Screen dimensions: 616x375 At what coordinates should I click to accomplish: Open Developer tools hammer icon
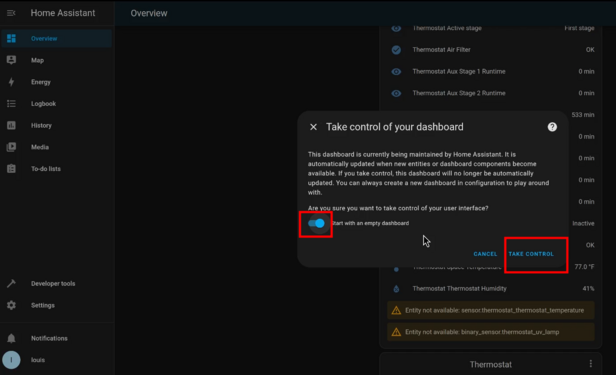tap(11, 283)
